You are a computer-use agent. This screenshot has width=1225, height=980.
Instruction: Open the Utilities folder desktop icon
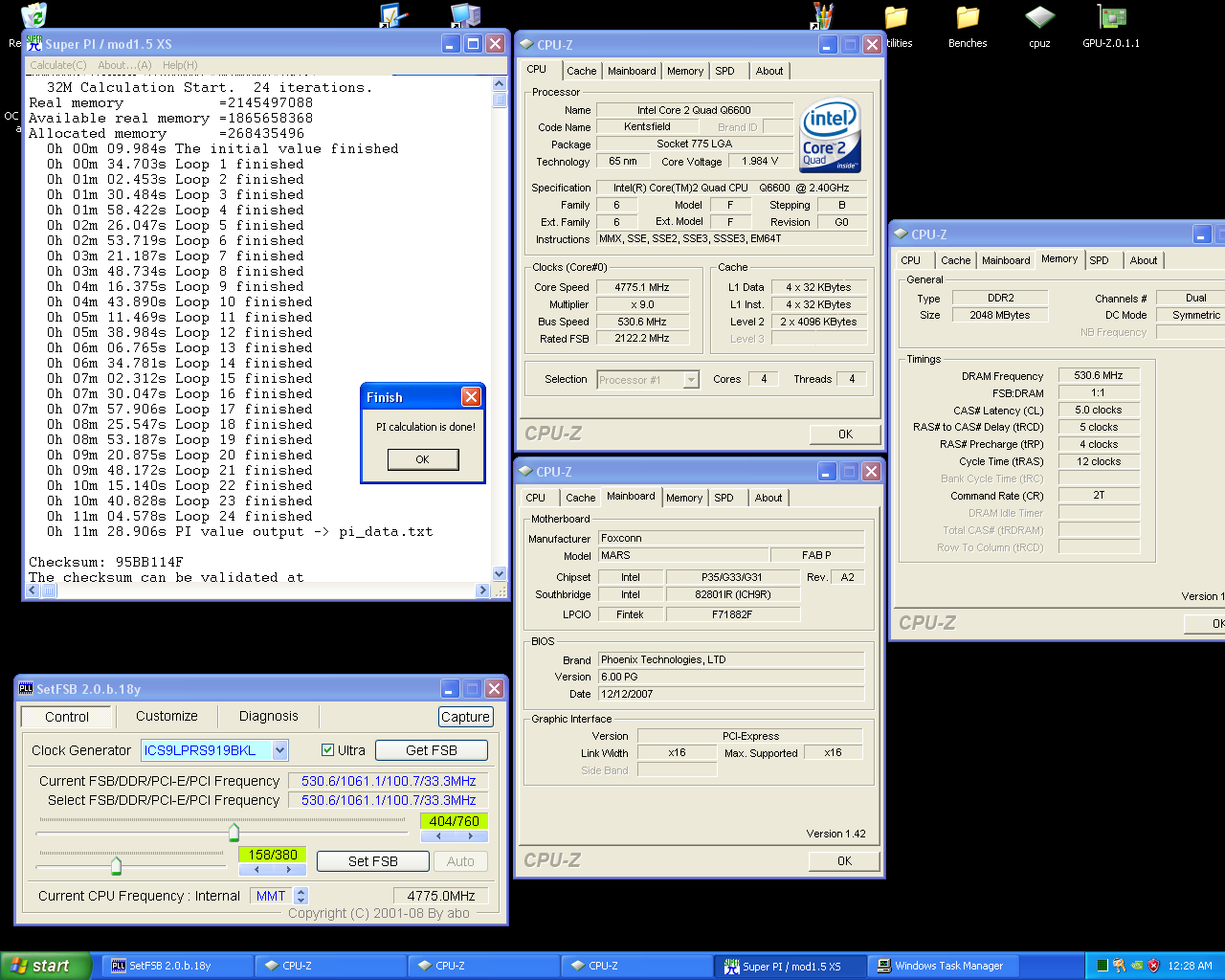click(898, 26)
